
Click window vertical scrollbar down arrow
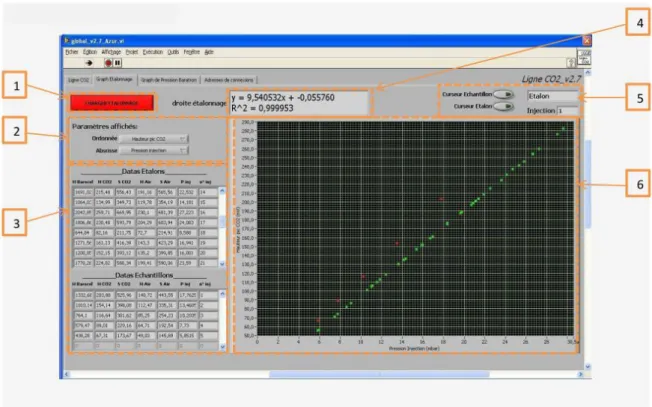(588, 367)
